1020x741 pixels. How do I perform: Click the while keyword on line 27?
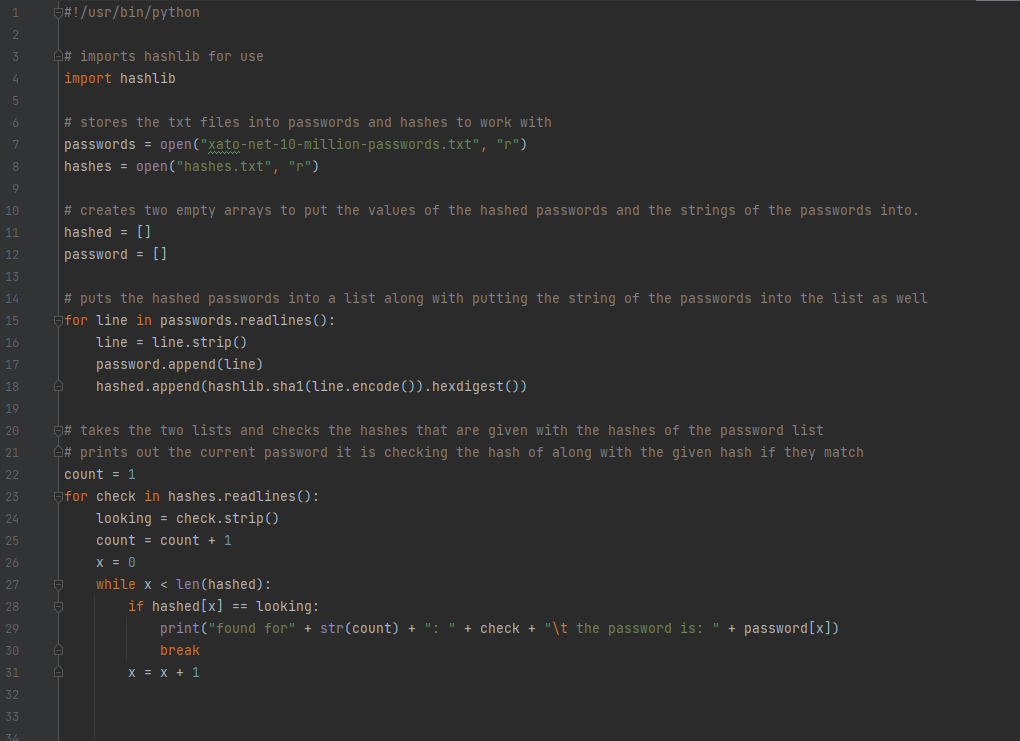click(x=116, y=584)
